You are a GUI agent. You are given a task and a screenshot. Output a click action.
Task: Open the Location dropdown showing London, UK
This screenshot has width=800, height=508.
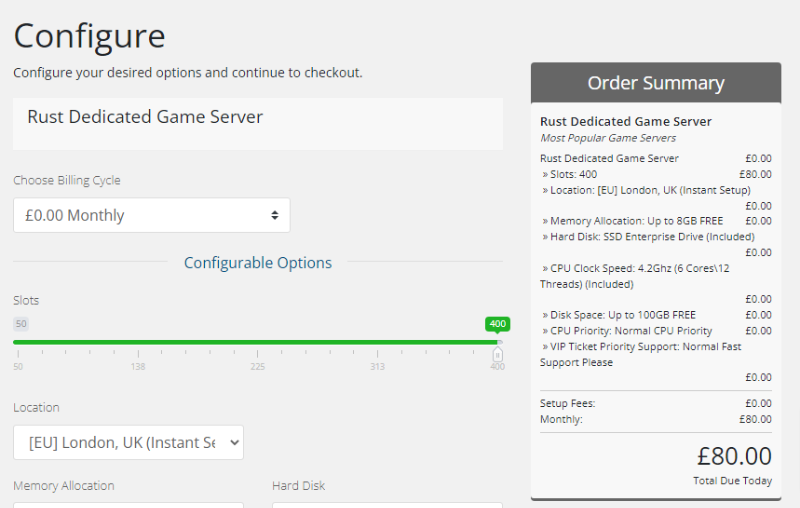[129, 442]
